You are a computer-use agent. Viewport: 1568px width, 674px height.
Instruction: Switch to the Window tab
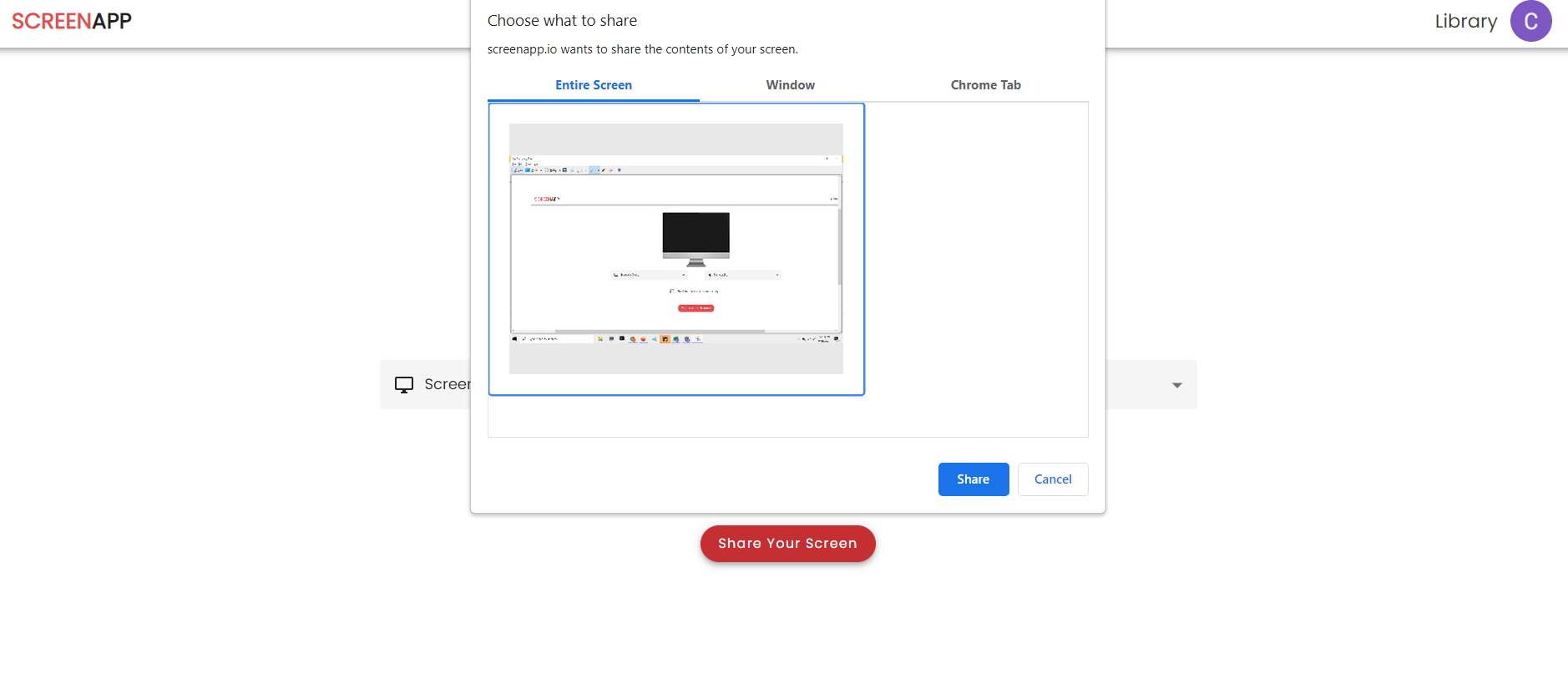[790, 85]
